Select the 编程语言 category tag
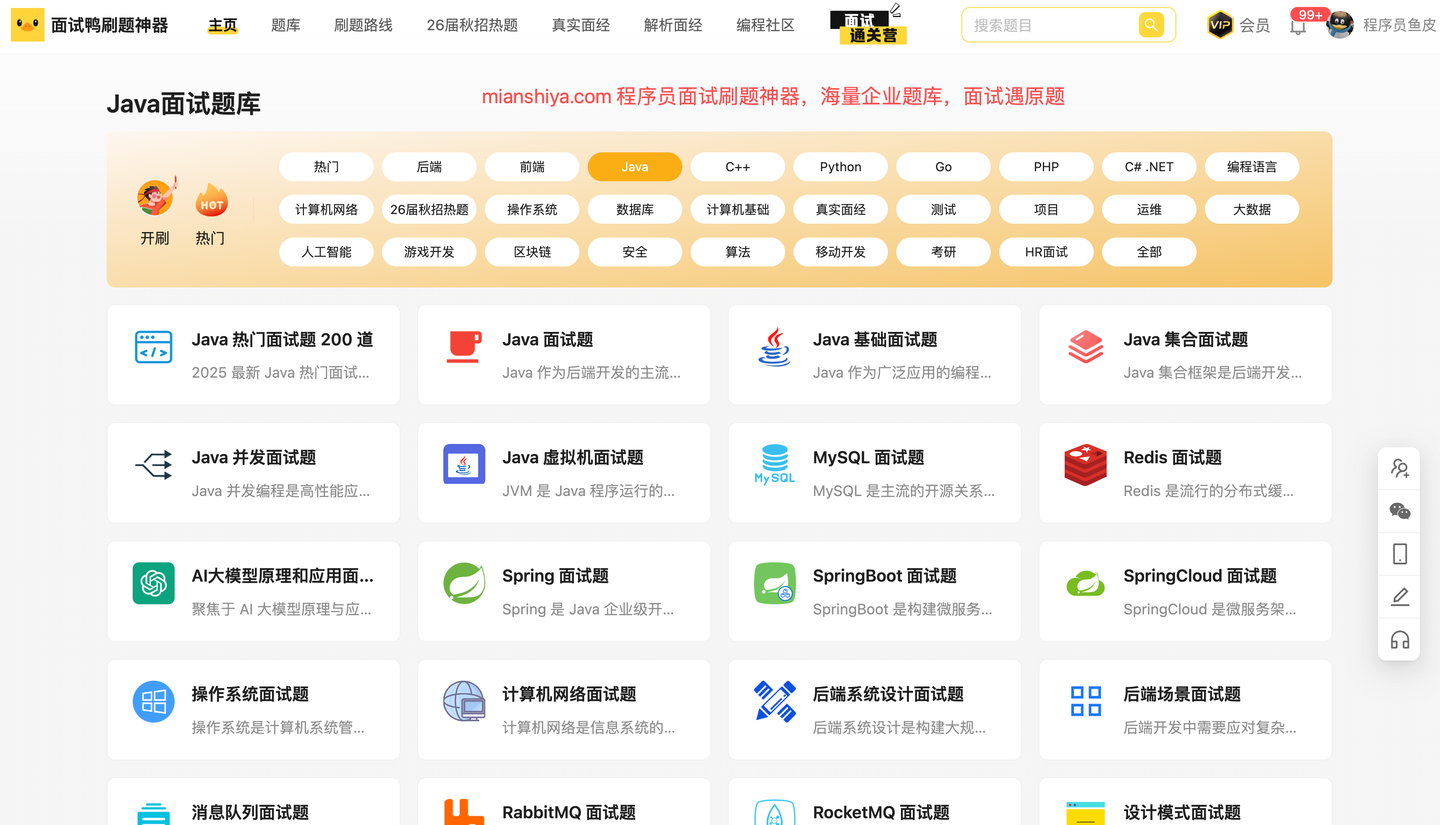The image size is (1440, 825). click(x=1252, y=167)
